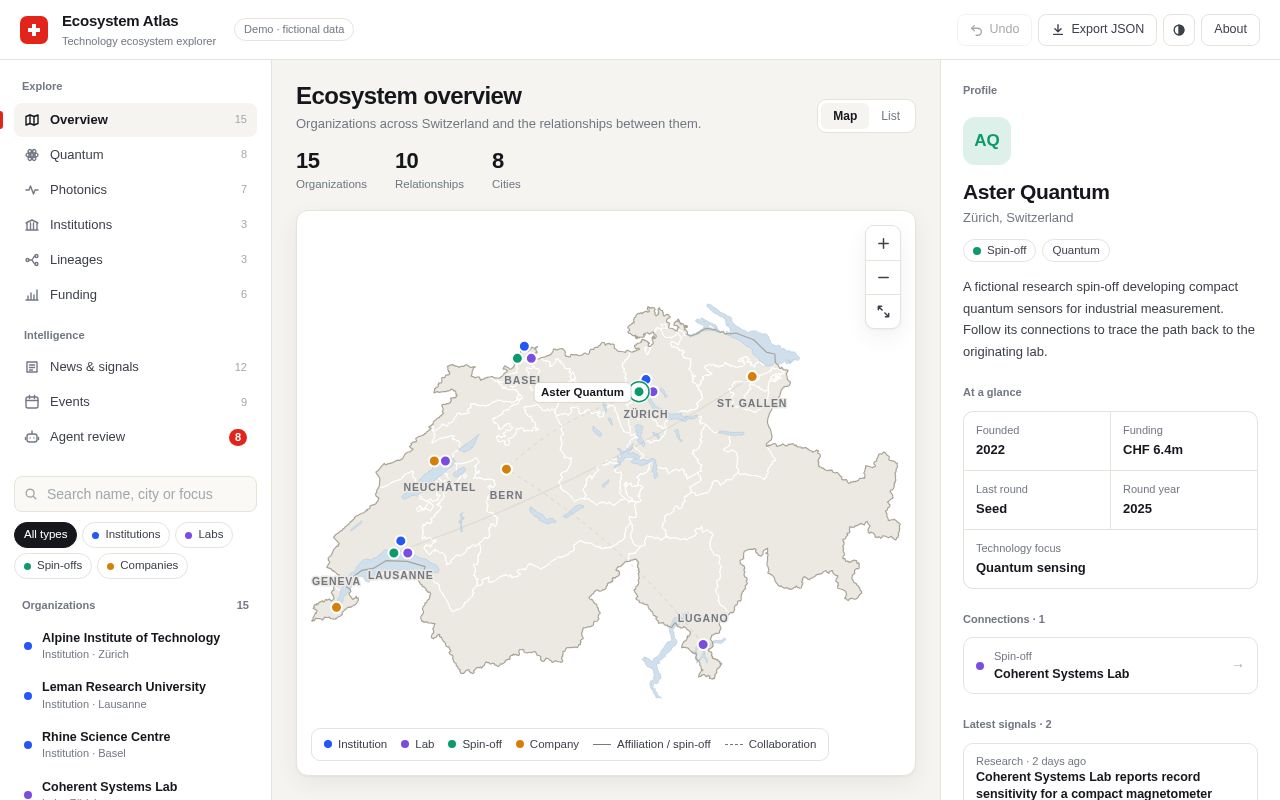
Task: Follow arrow on Coherent Systems Lab connection
Action: [1238, 666]
